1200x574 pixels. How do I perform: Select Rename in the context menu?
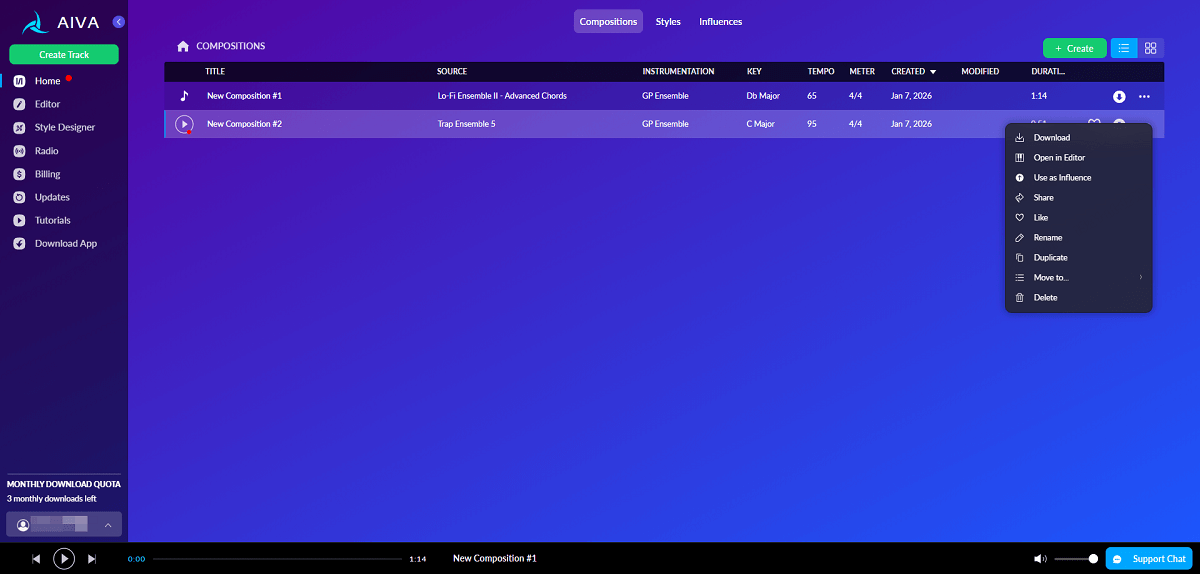(1047, 238)
